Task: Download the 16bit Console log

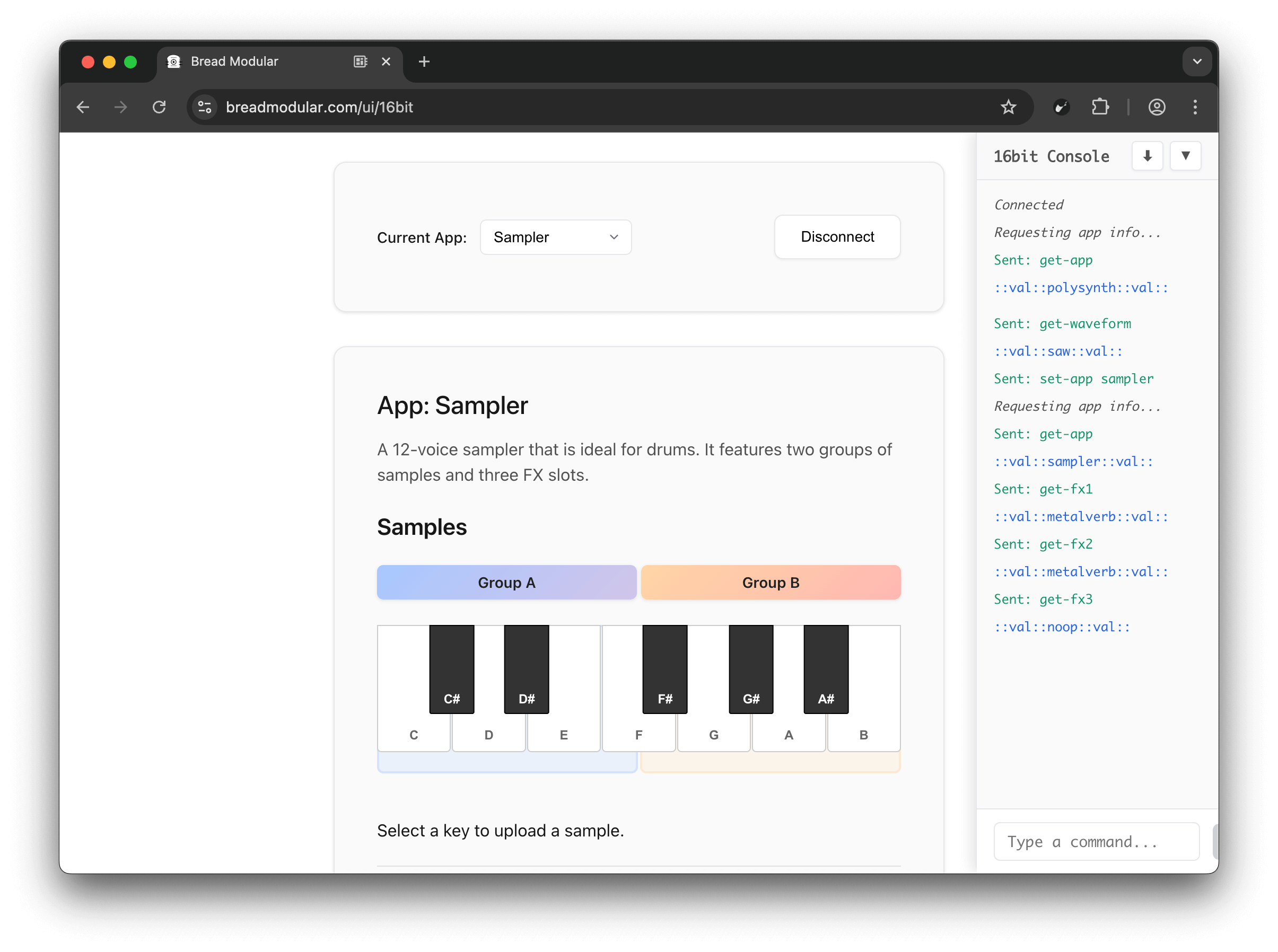Action: pos(1146,156)
